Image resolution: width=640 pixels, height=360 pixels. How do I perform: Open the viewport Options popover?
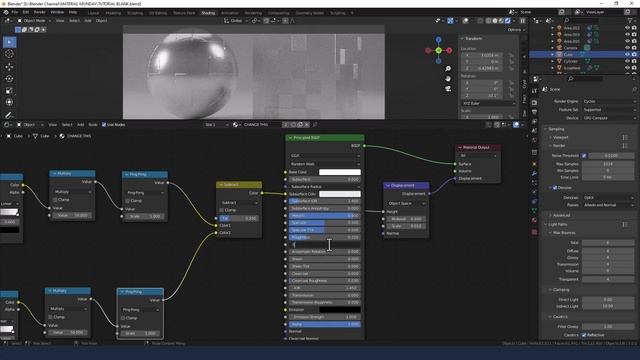(516, 30)
